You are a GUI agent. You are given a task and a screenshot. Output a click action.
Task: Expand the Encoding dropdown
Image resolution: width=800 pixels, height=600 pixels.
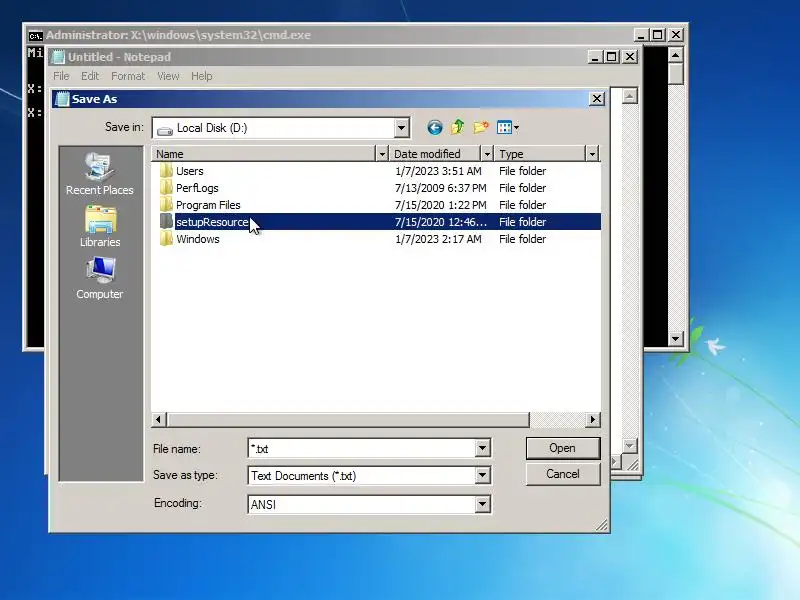[482, 504]
